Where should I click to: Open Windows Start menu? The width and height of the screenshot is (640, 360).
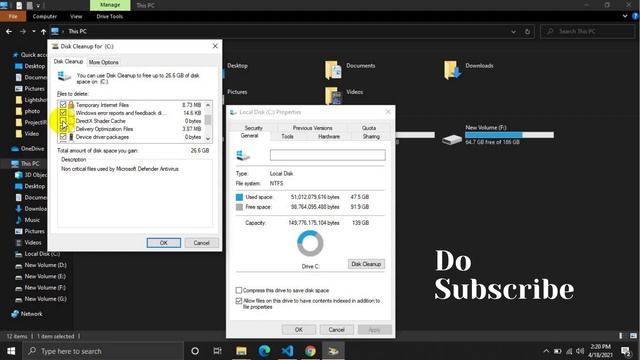(11, 351)
